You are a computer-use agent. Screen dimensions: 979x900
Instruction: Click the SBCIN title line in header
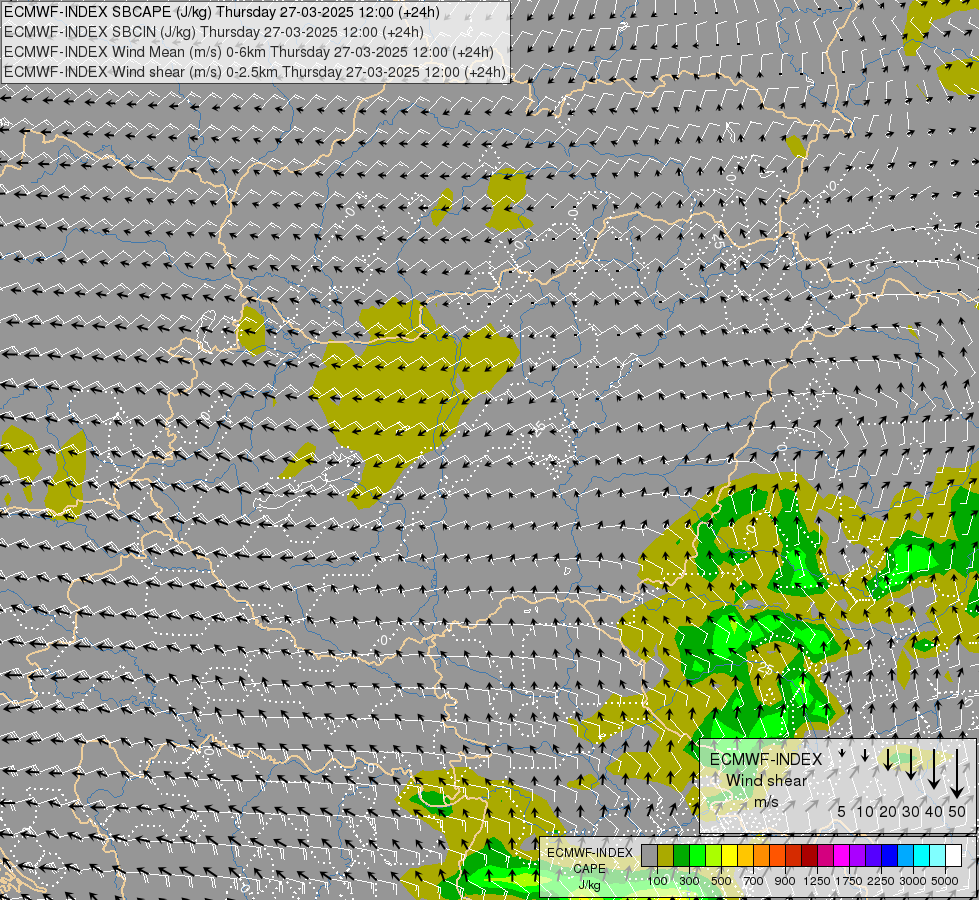pos(214,32)
